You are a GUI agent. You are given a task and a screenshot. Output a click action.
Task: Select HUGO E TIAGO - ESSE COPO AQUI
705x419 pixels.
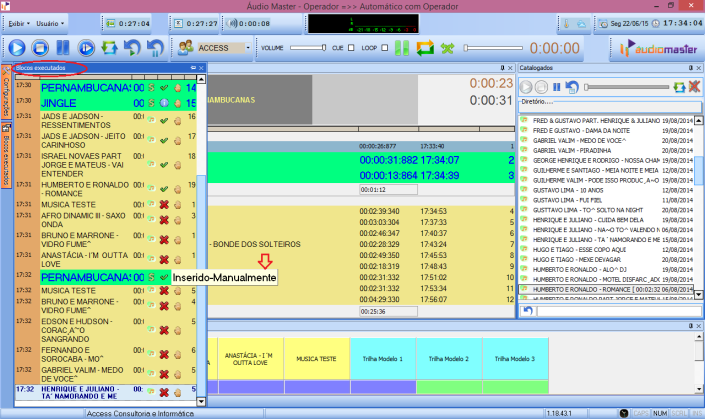pyautogui.click(x=606, y=250)
